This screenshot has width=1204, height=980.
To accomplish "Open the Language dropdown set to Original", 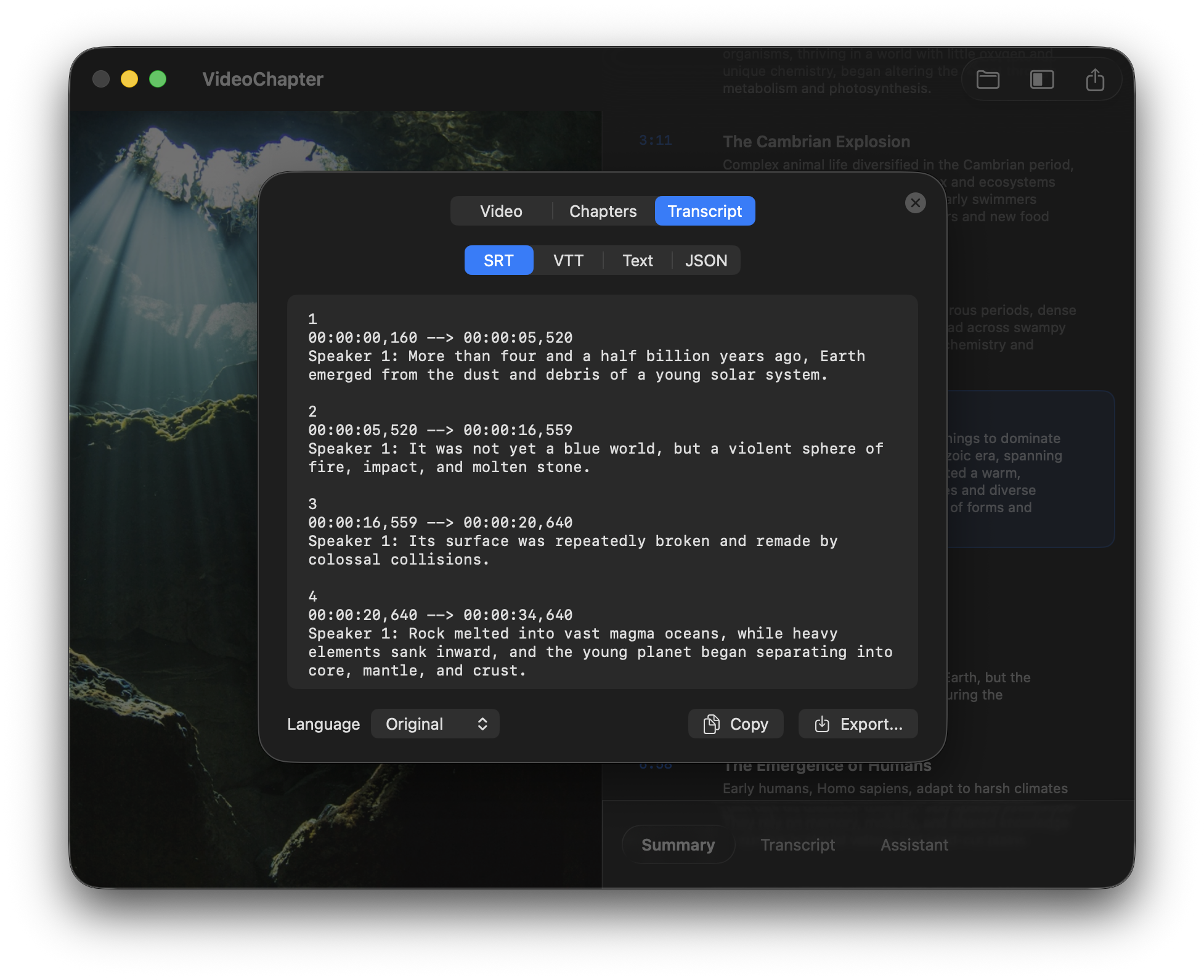I will [435, 724].
